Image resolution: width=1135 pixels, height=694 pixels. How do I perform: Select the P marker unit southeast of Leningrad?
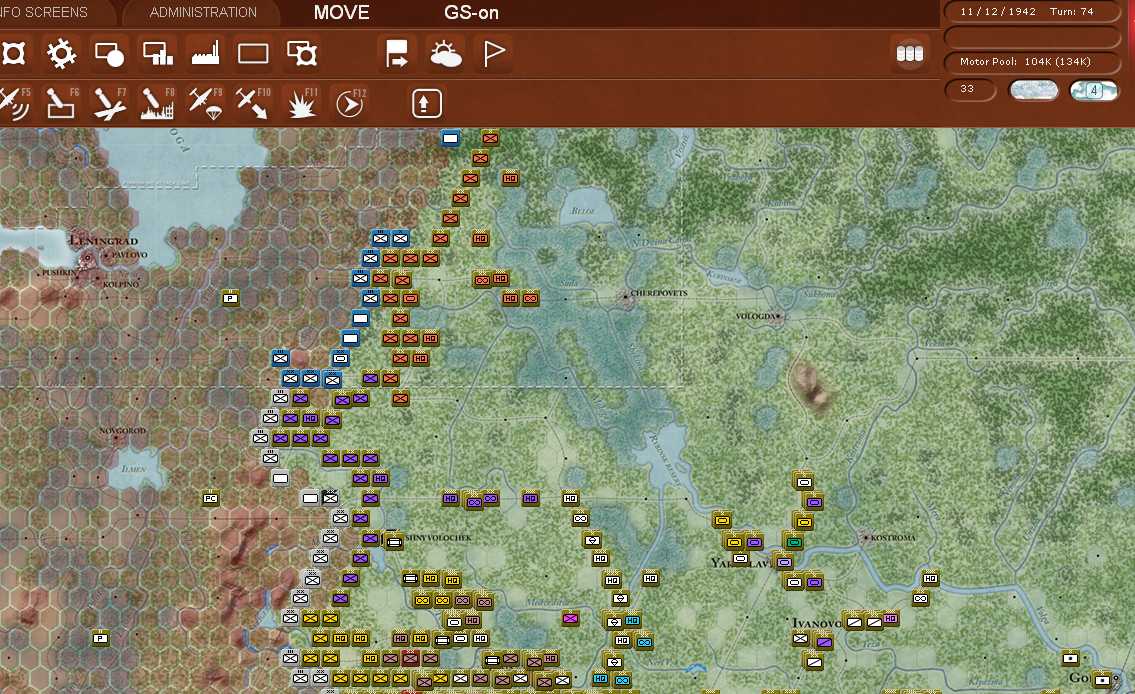[230, 298]
